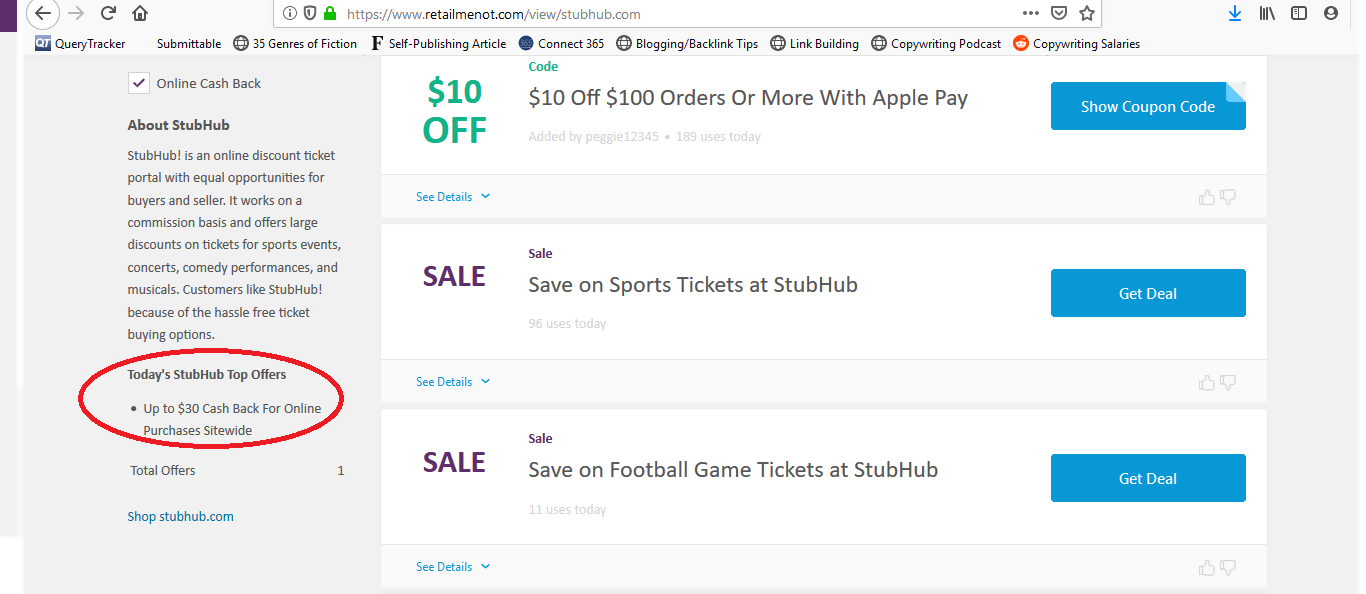
Task: Click Get Deal for Football Game Tickets
Action: (1147, 479)
